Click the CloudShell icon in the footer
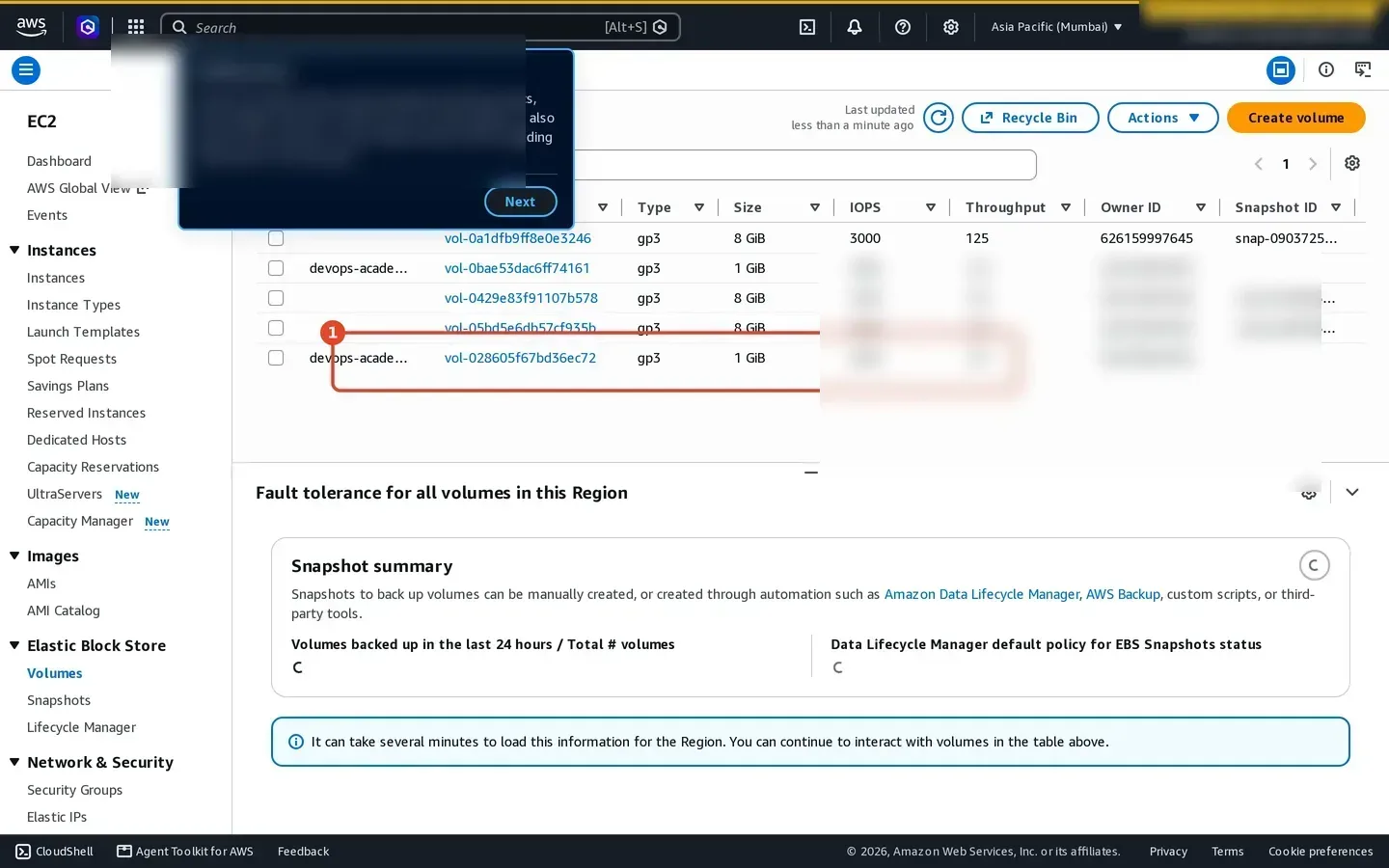The image size is (1389, 868). (23, 852)
